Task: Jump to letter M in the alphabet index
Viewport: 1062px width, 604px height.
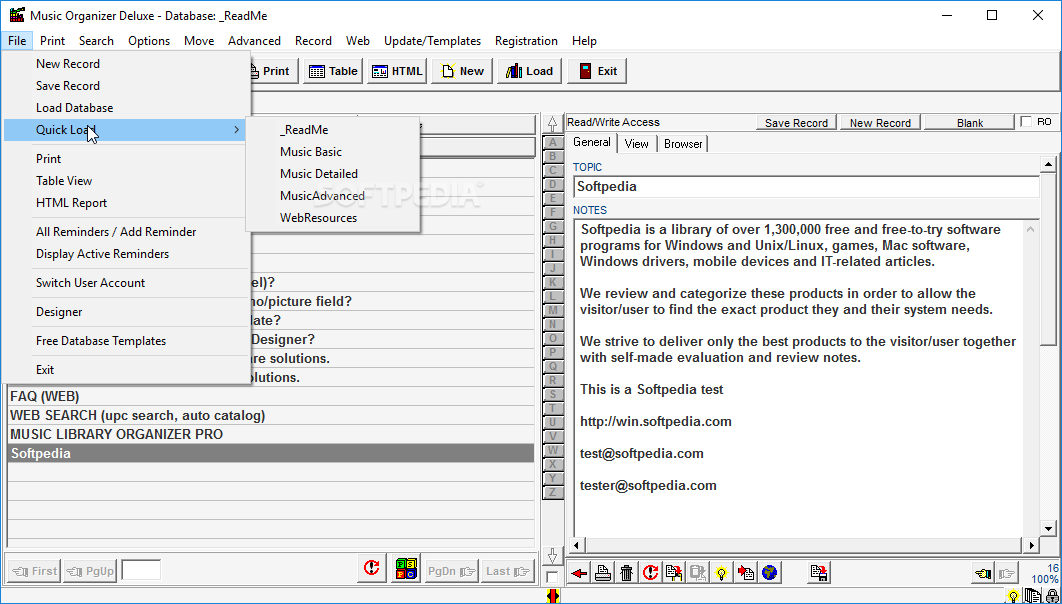Action: coord(553,310)
